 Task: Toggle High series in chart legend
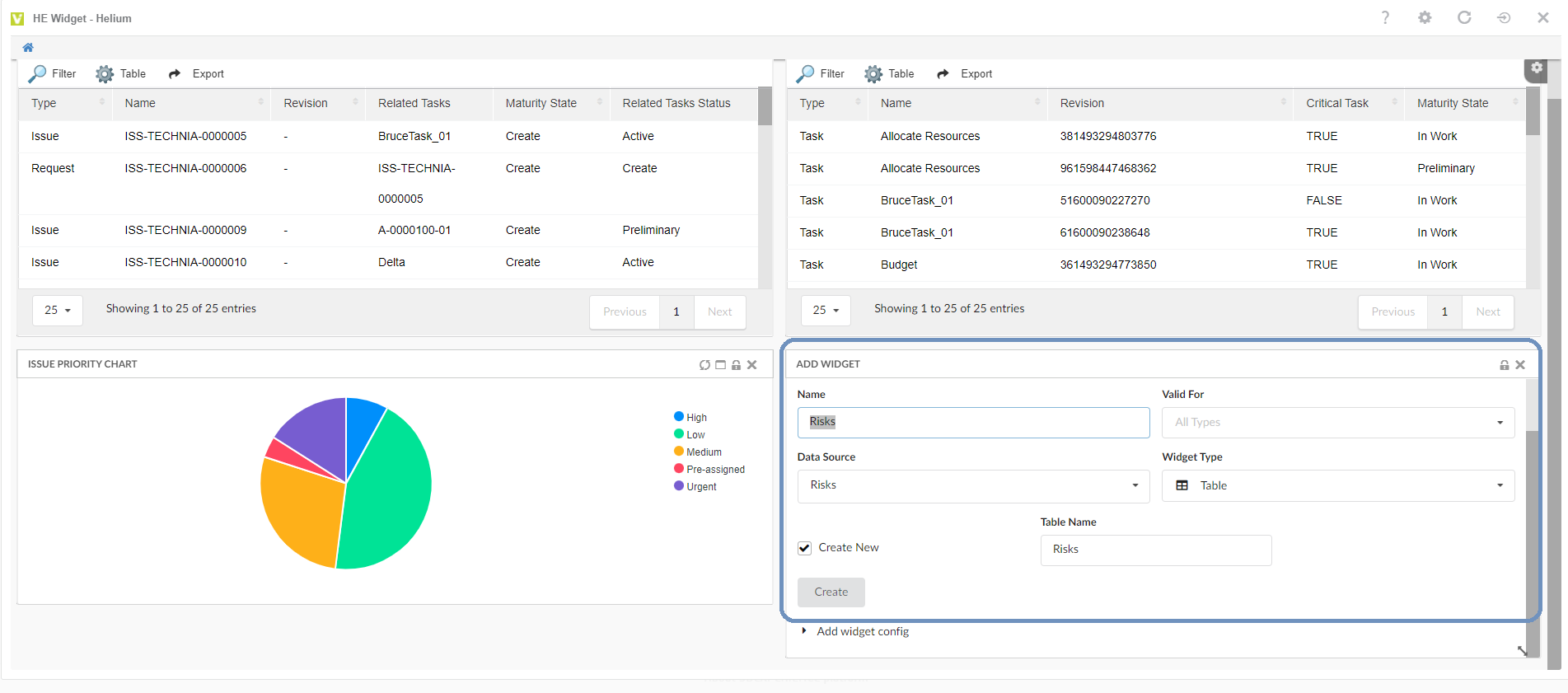[x=690, y=418]
